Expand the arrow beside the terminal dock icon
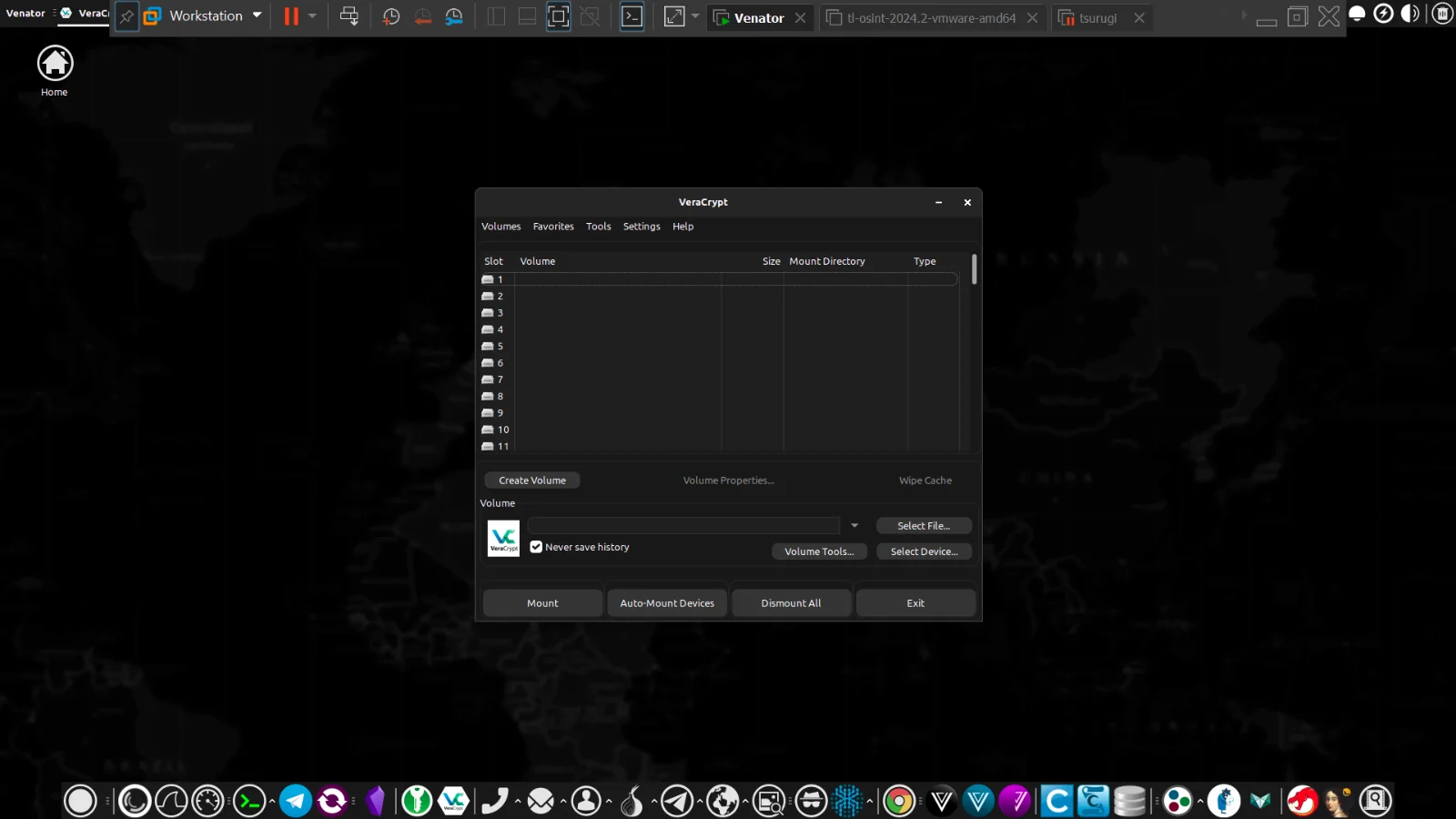This screenshot has width=1456, height=819. click(x=272, y=801)
